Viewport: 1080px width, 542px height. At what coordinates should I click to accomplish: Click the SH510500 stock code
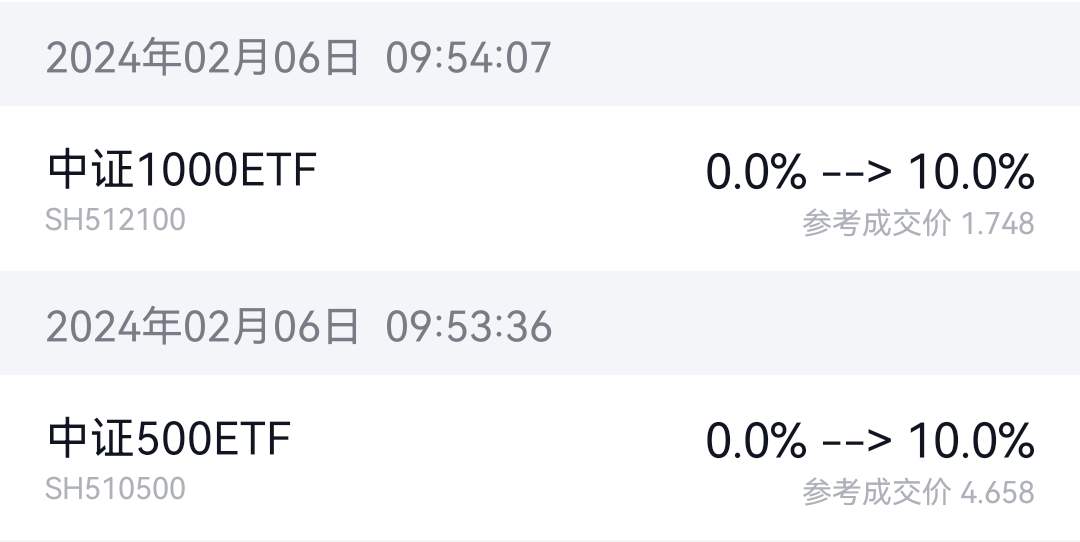(115, 488)
